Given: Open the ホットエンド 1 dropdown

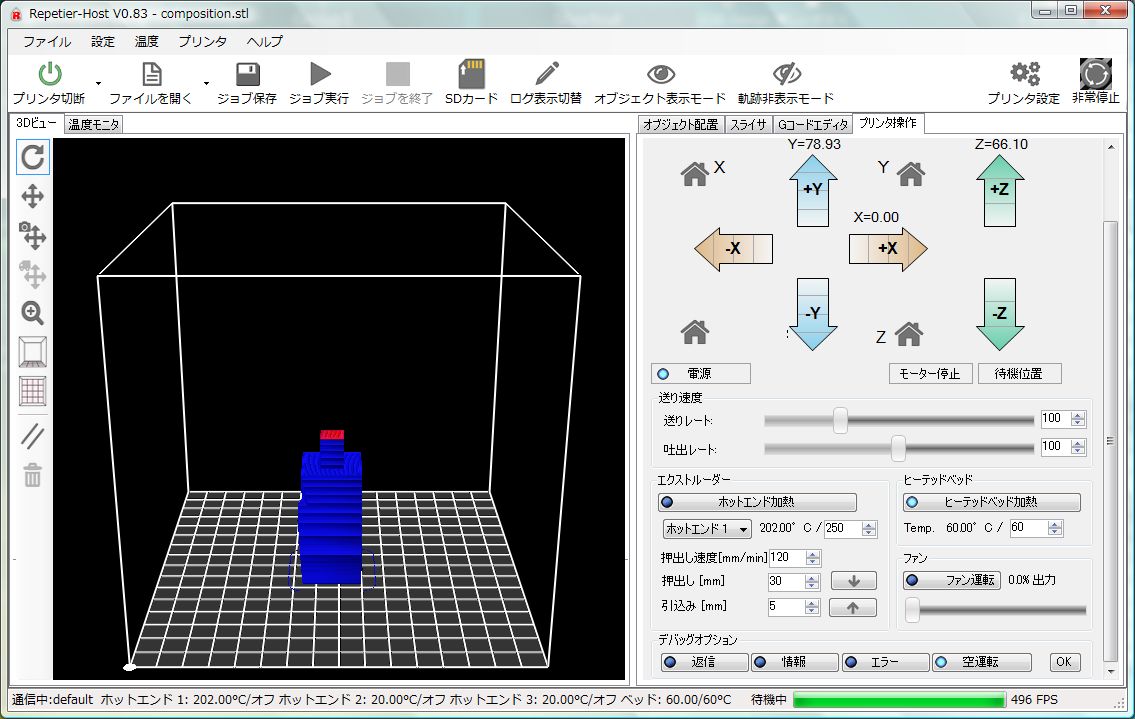Looking at the screenshot, I should tap(707, 529).
